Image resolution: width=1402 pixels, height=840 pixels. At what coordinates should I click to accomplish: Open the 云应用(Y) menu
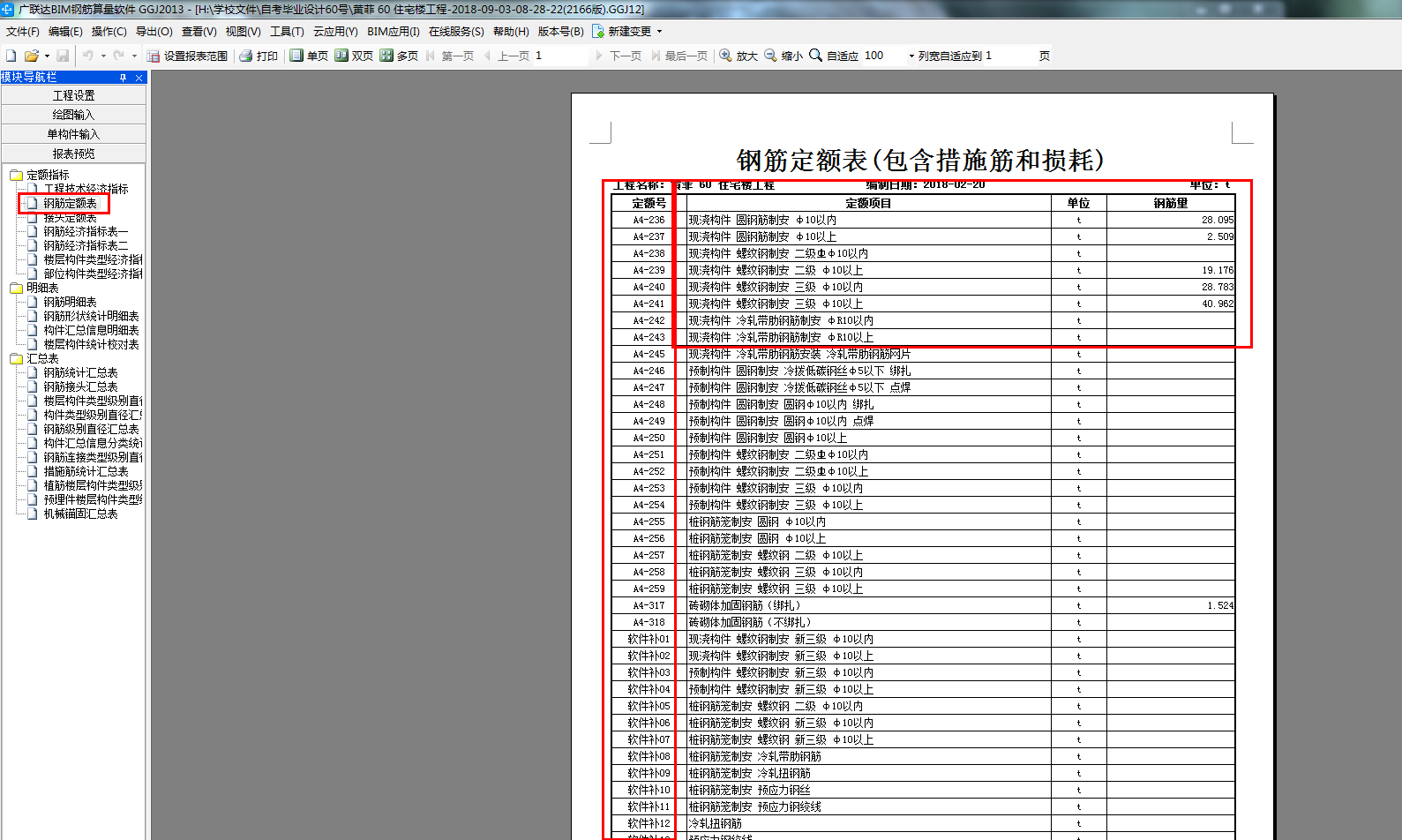335,31
